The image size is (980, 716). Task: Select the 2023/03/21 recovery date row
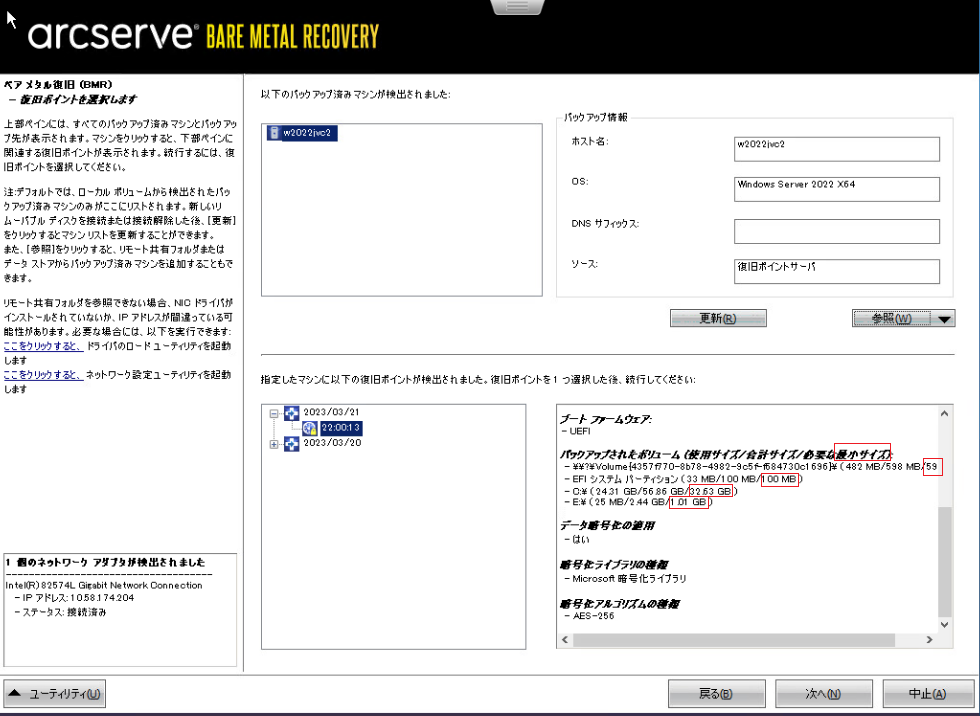pos(331,412)
